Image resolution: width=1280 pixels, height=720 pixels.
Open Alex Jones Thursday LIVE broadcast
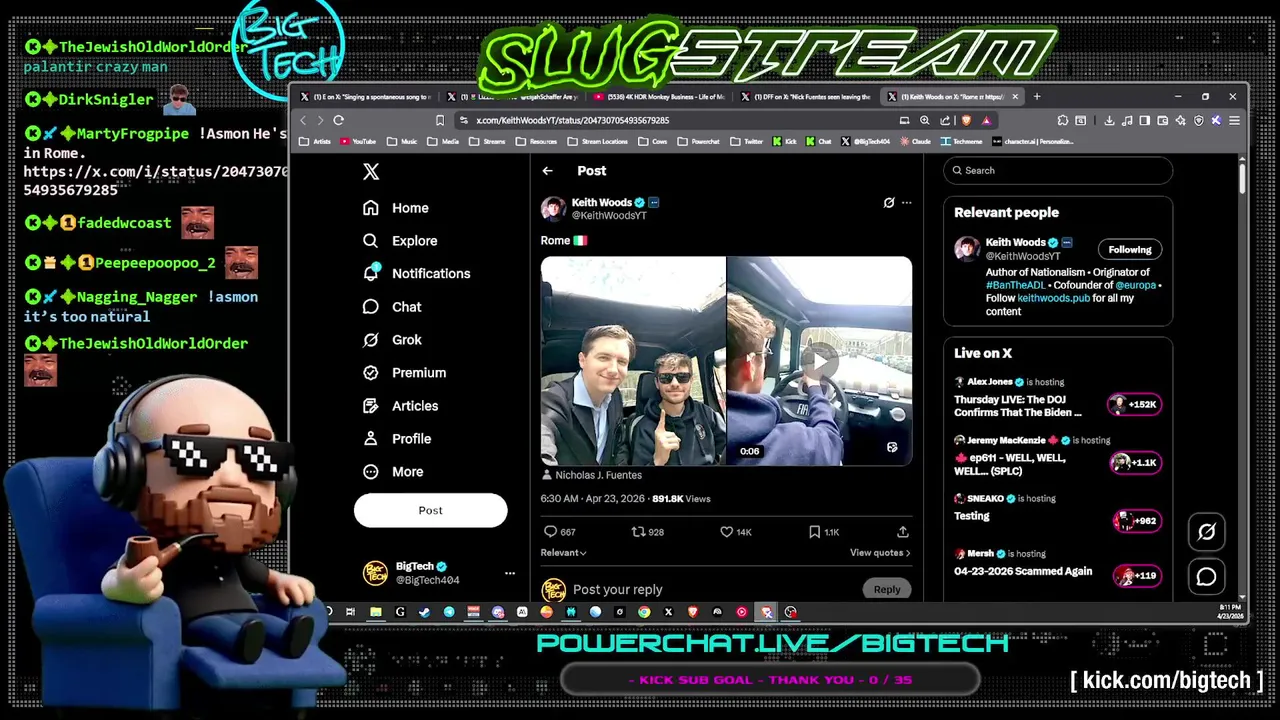pyautogui.click(x=1057, y=398)
